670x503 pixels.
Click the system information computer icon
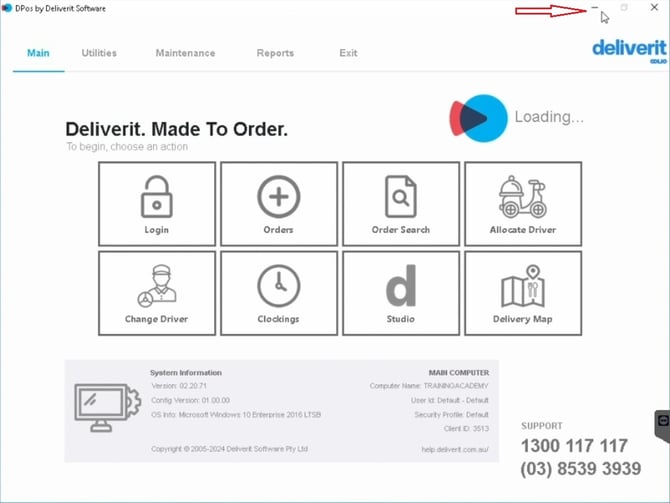pos(107,407)
